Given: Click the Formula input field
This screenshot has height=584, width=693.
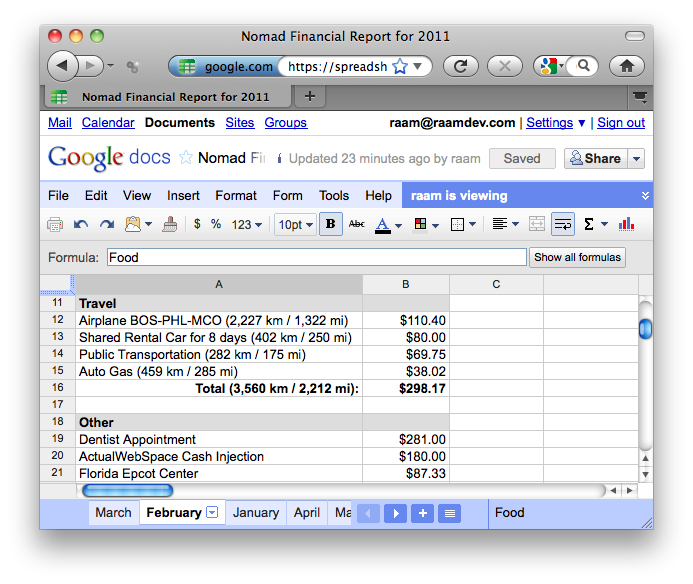Looking at the screenshot, I should (316, 257).
